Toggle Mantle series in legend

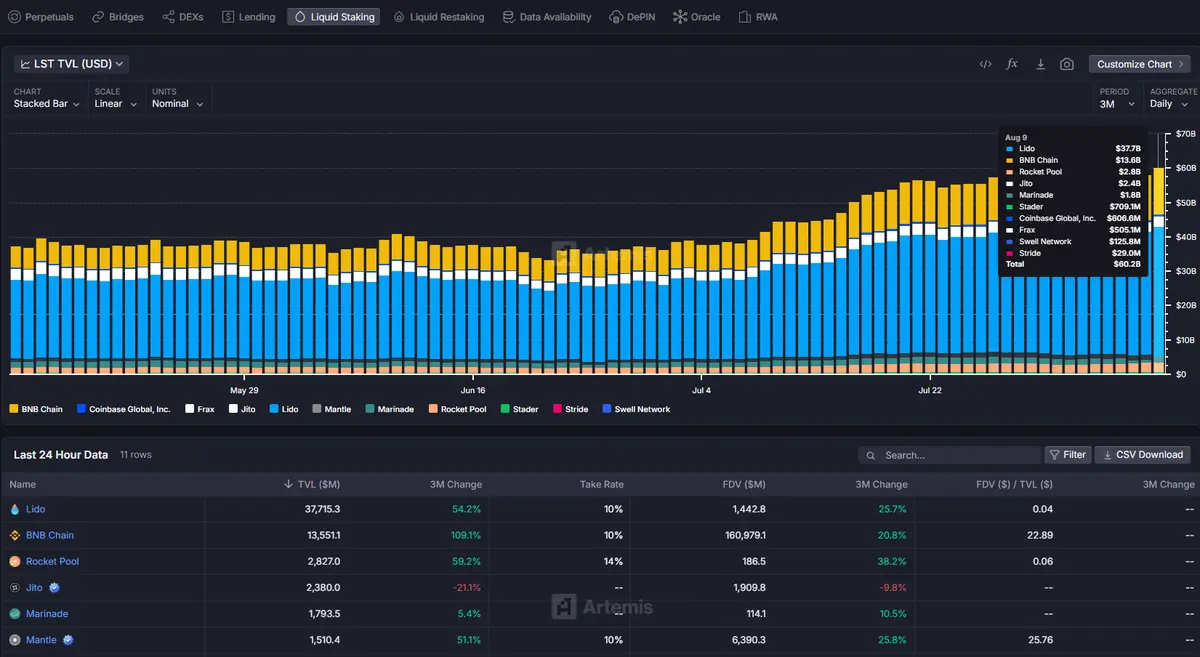coord(332,409)
